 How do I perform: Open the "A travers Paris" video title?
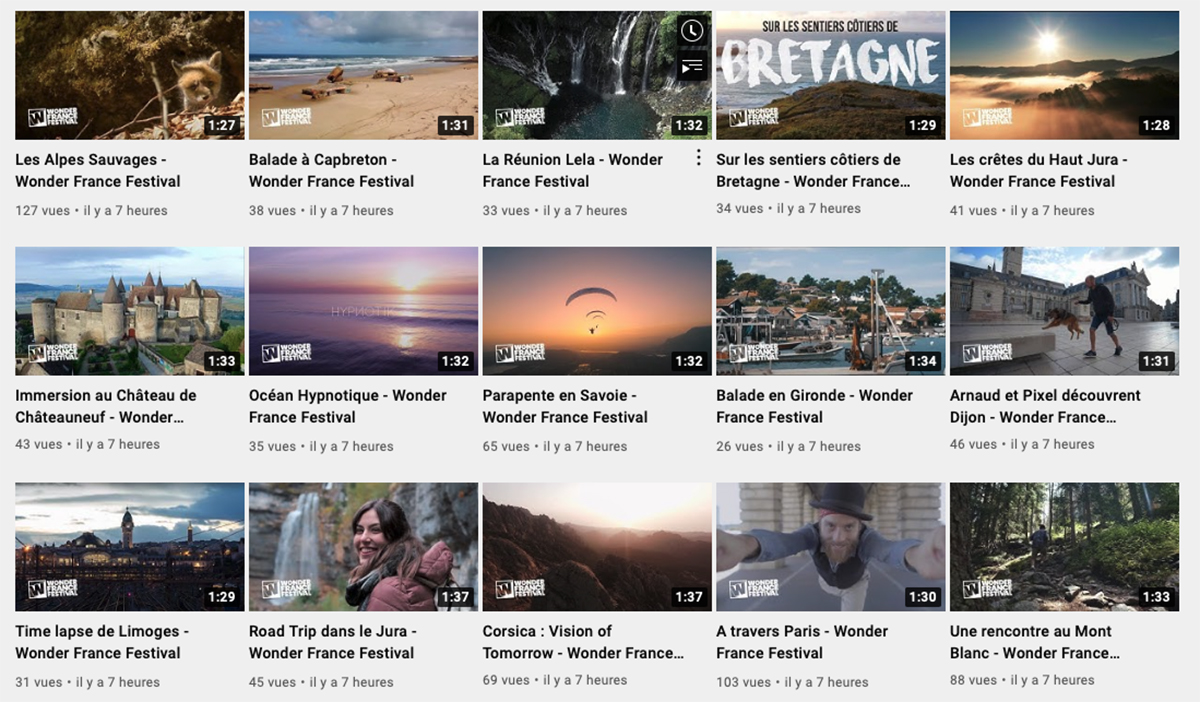pyautogui.click(x=802, y=642)
